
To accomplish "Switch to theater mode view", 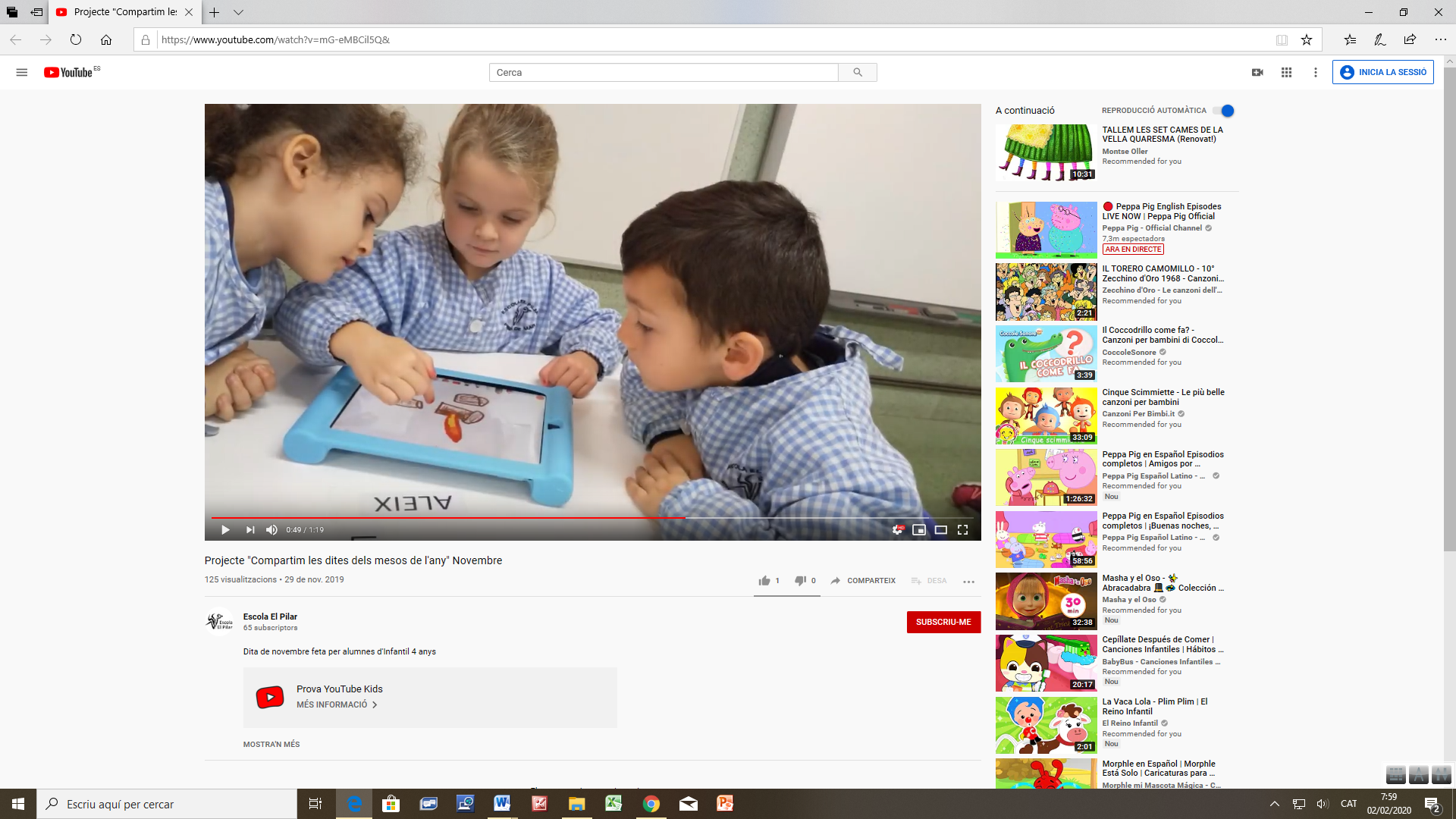I will pyautogui.click(x=940, y=530).
